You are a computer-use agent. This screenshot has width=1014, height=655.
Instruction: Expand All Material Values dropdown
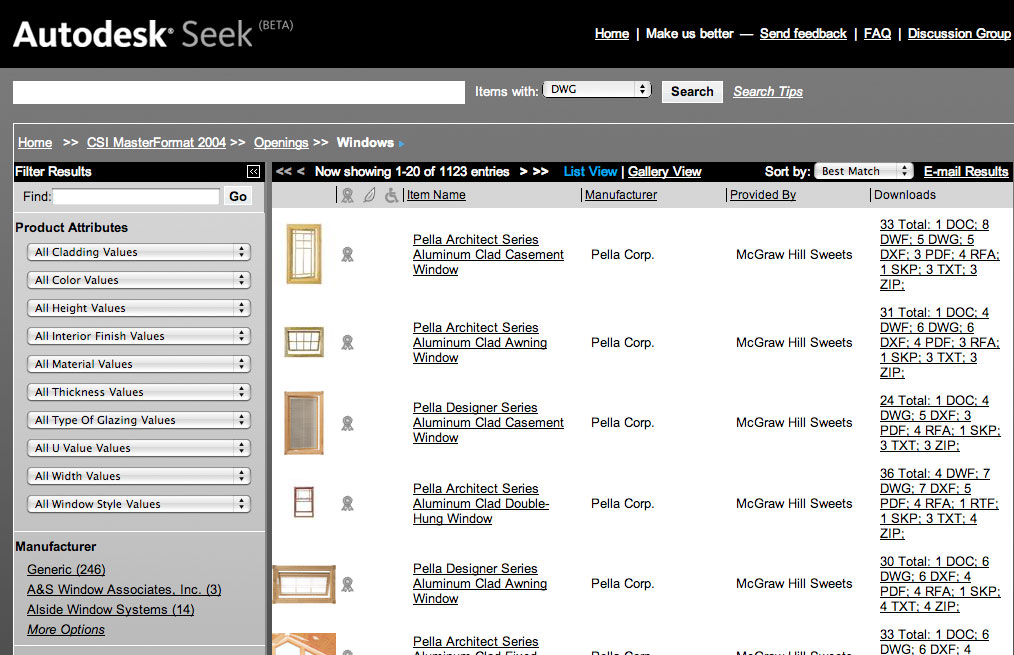[138, 364]
